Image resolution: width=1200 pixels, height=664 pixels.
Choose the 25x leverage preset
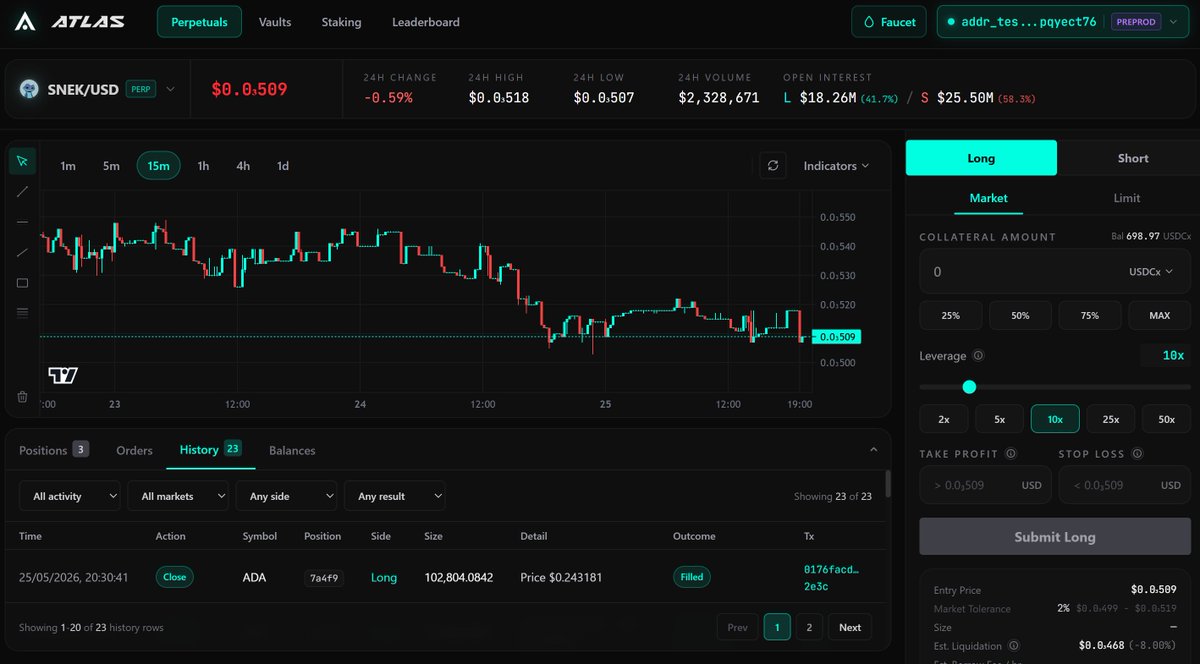pyautogui.click(x=1110, y=419)
